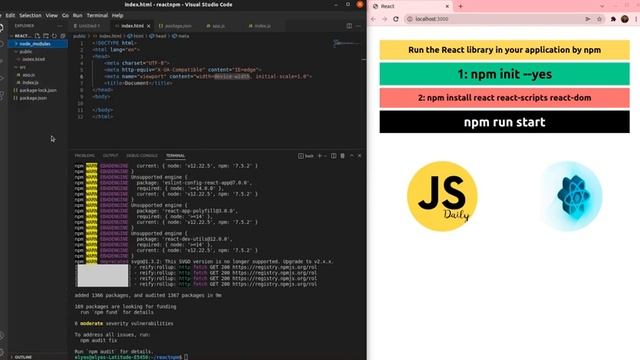
Task: Switch to the index.js editor tab
Action: pyautogui.click(x=260, y=26)
